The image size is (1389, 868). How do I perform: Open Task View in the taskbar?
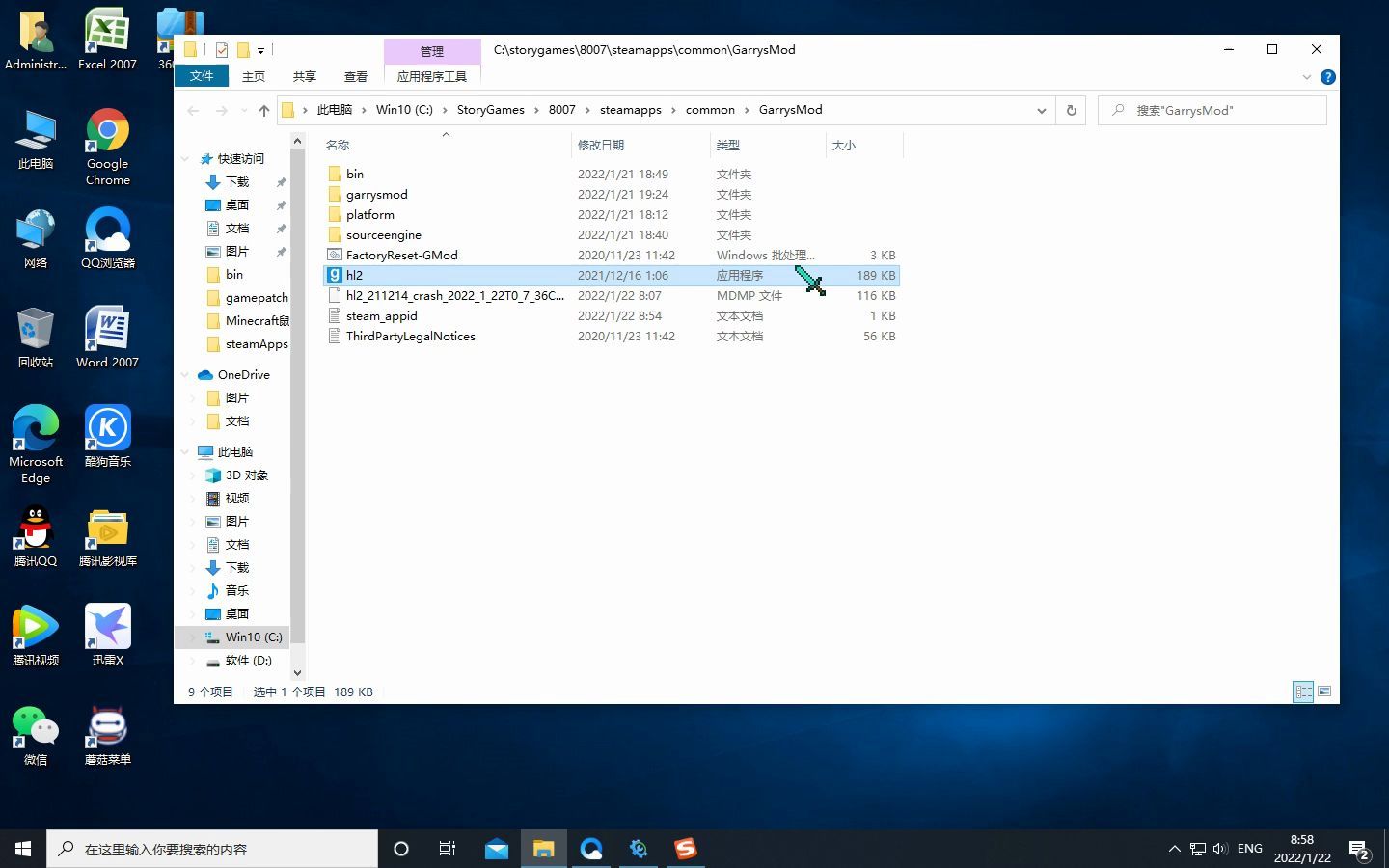click(448, 849)
